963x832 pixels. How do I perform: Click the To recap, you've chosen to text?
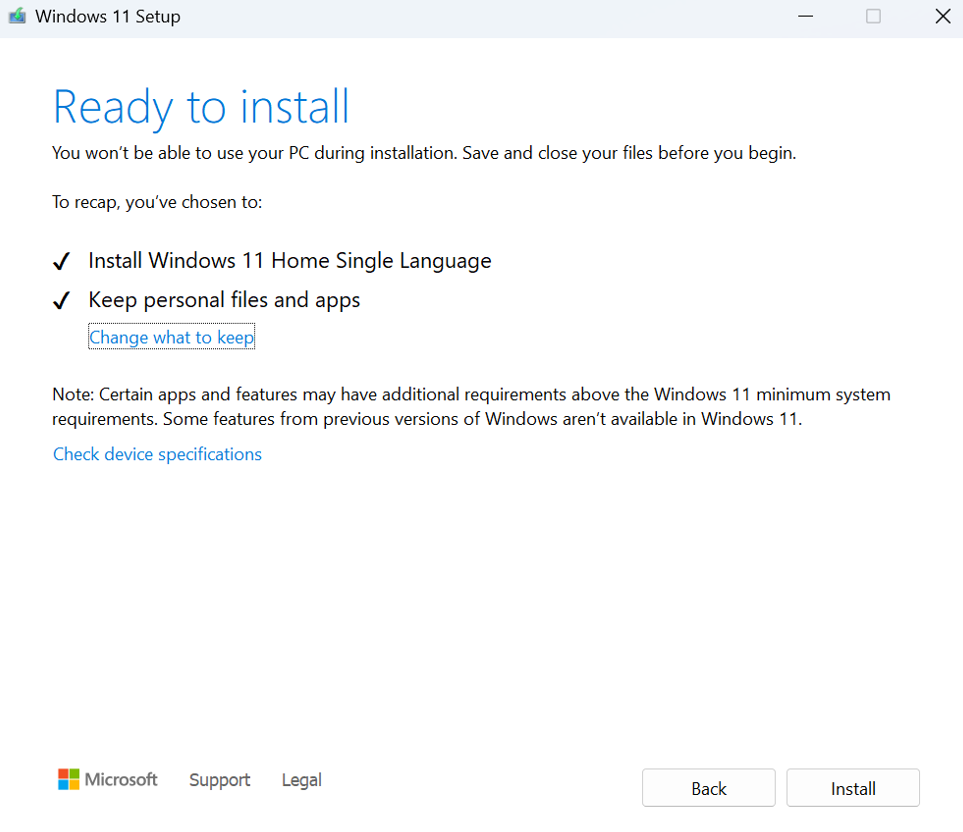157,202
